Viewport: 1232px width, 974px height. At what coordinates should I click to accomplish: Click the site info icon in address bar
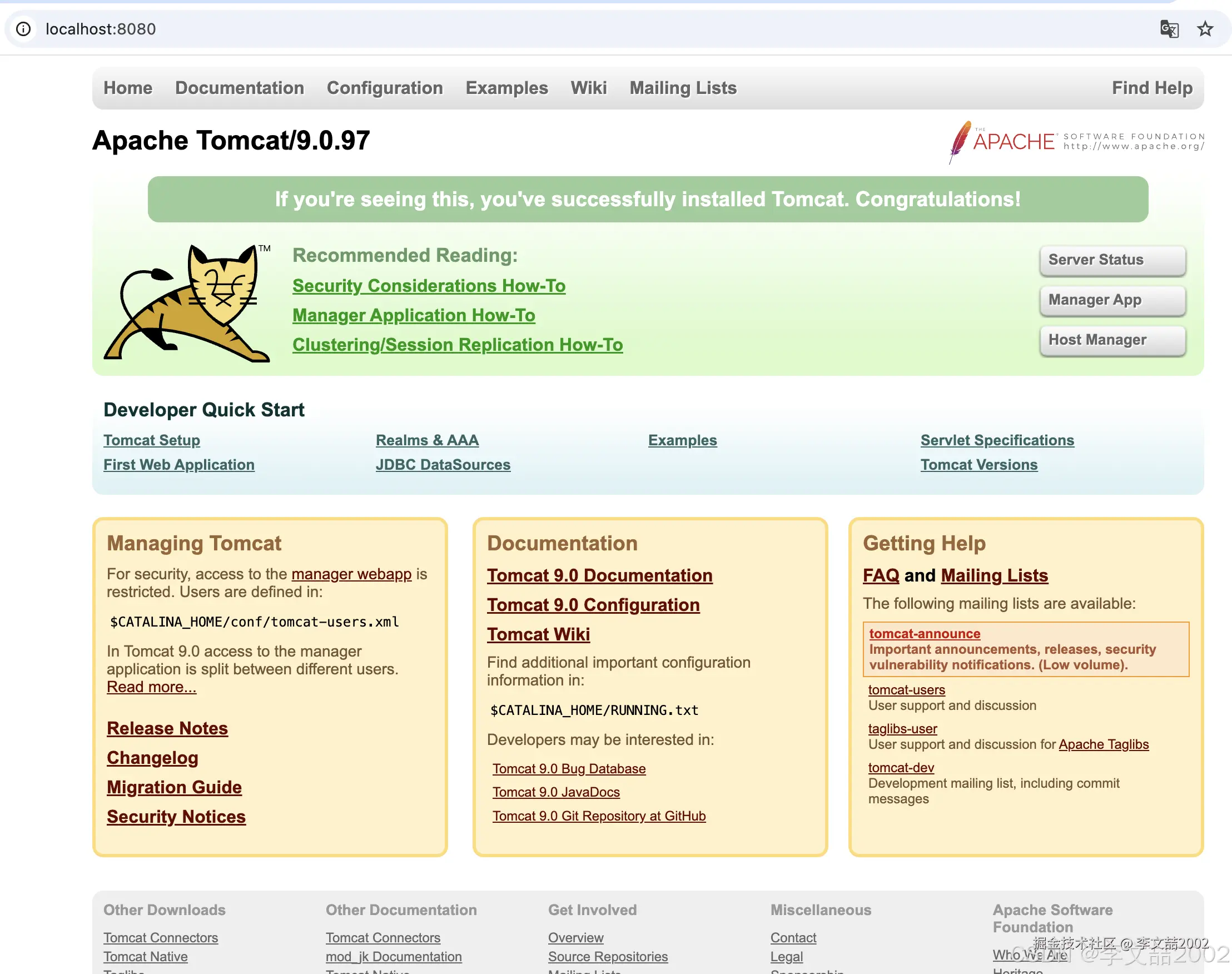(23, 29)
